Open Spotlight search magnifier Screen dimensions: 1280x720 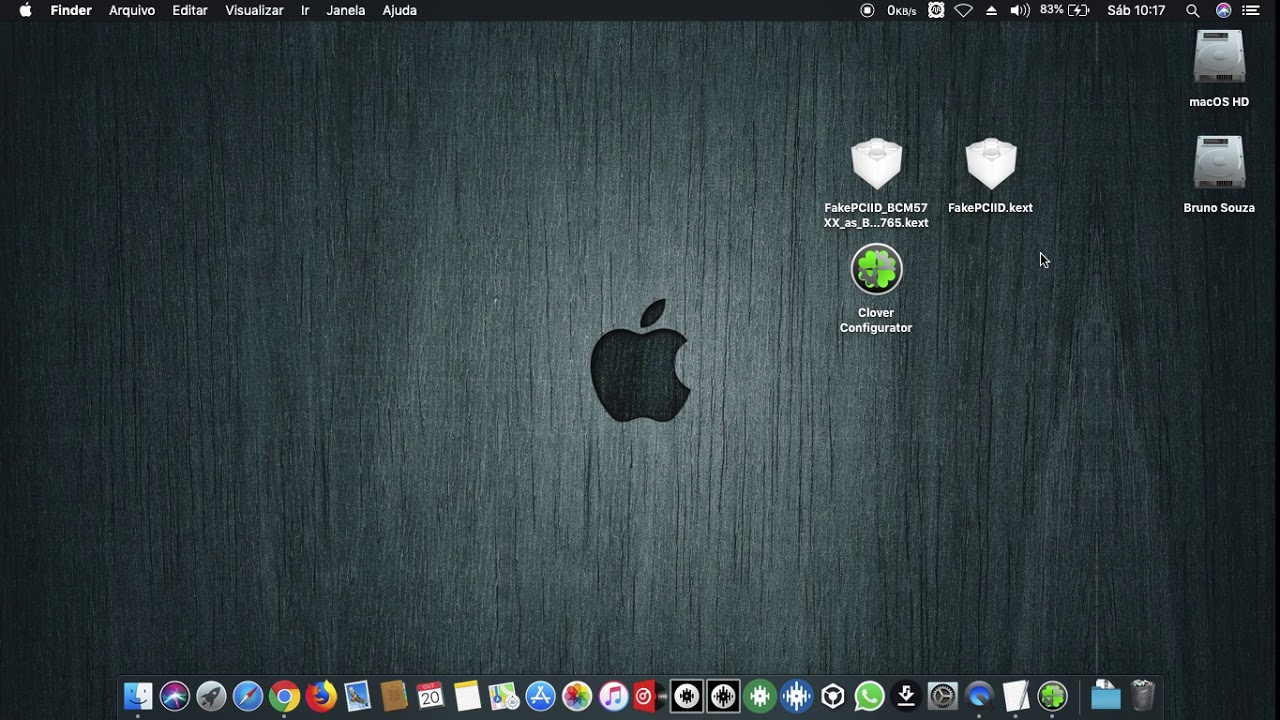tap(1193, 10)
